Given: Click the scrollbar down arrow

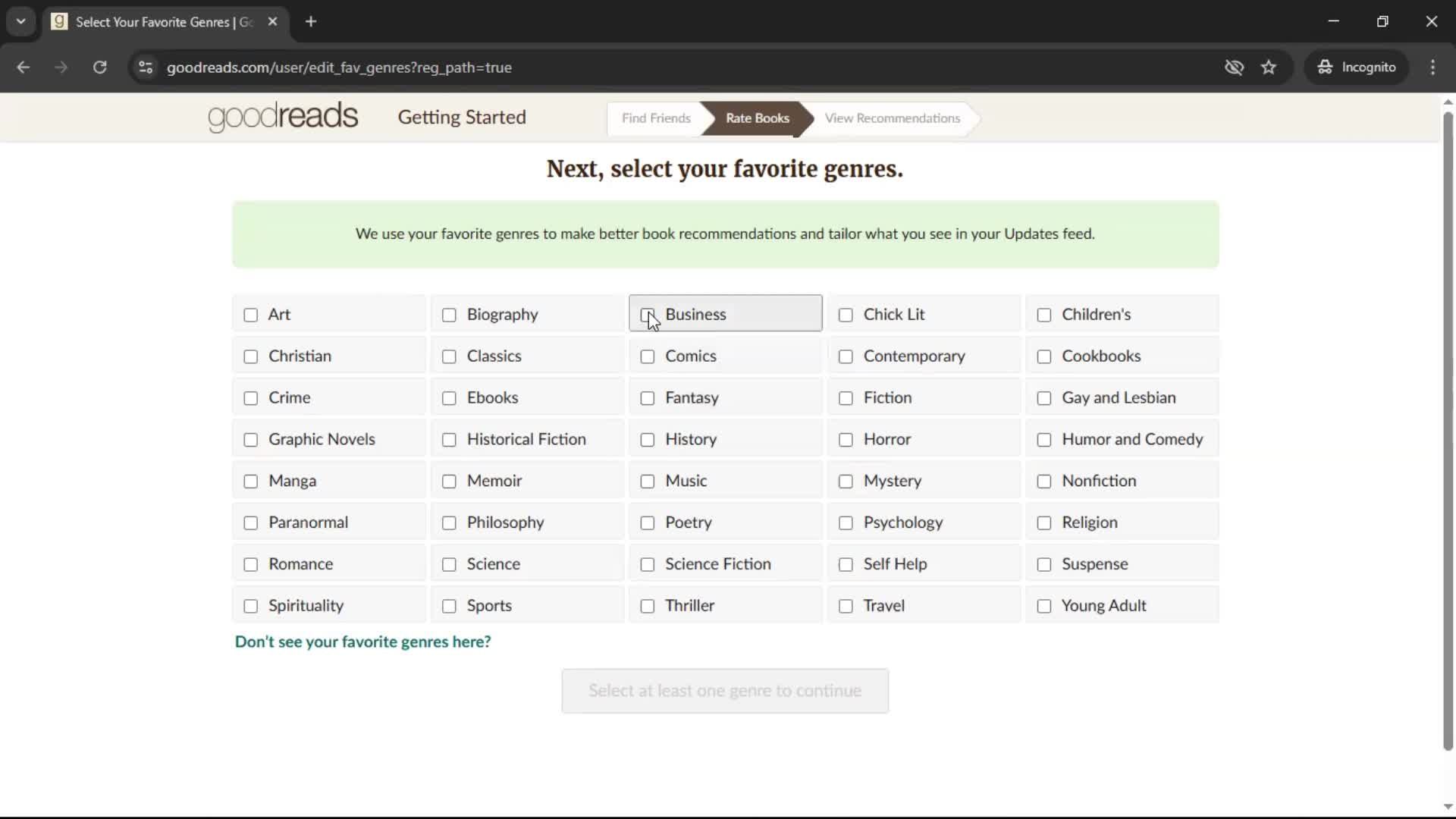Looking at the screenshot, I should coord(1448,807).
